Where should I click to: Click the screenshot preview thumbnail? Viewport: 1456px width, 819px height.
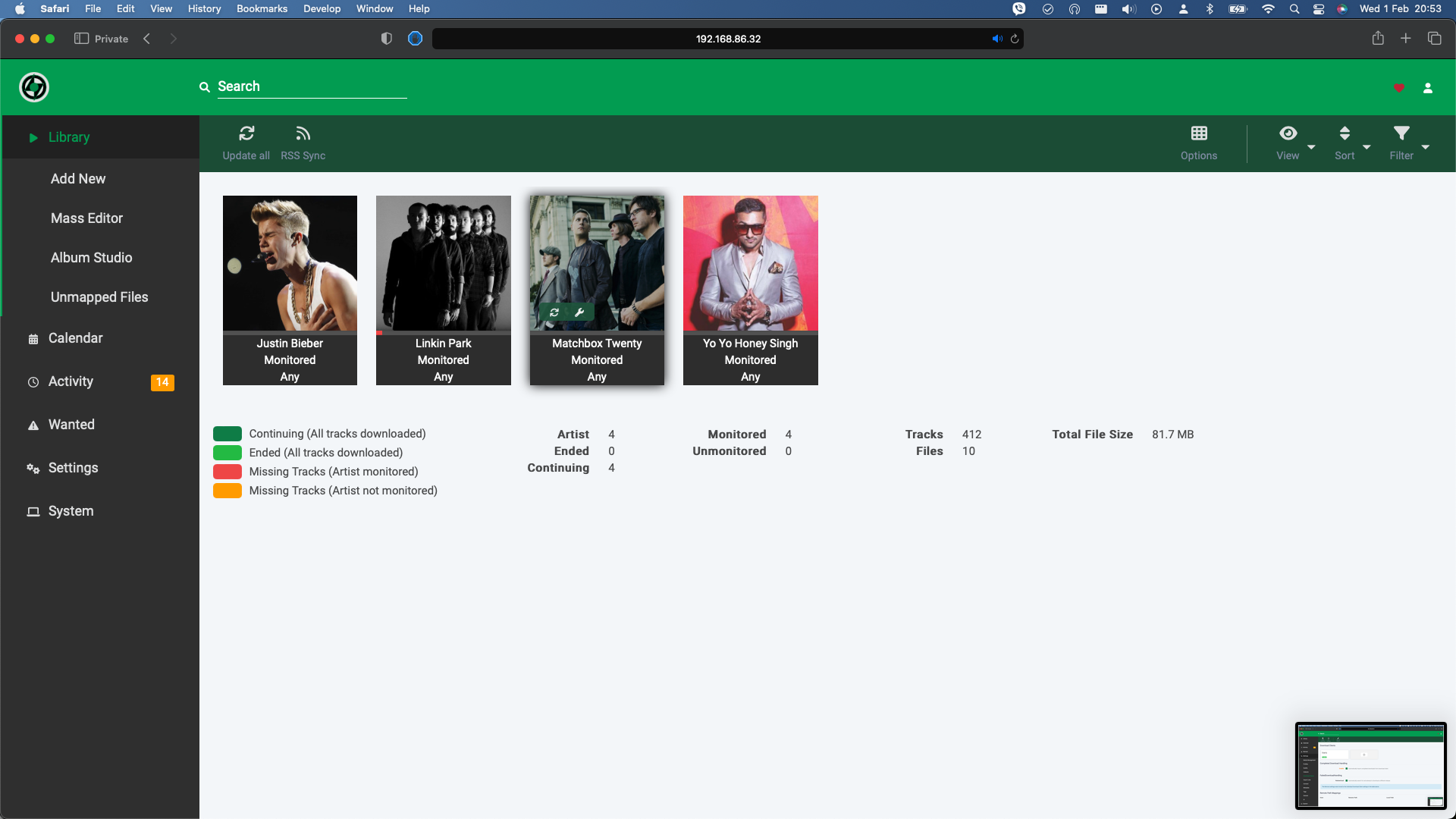[x=1371, y=766]
